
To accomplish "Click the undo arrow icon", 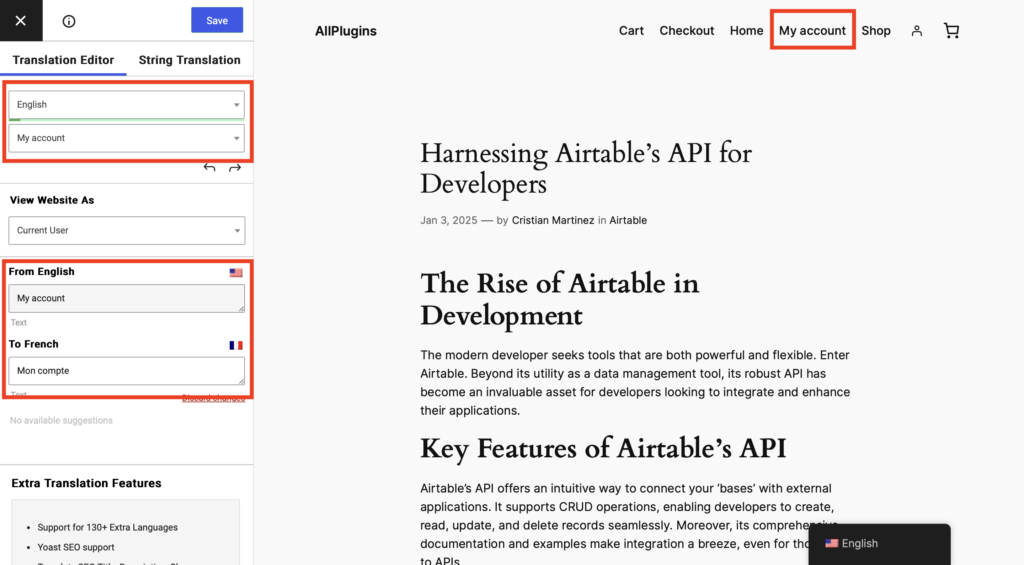I will click(x=209, y=168).
